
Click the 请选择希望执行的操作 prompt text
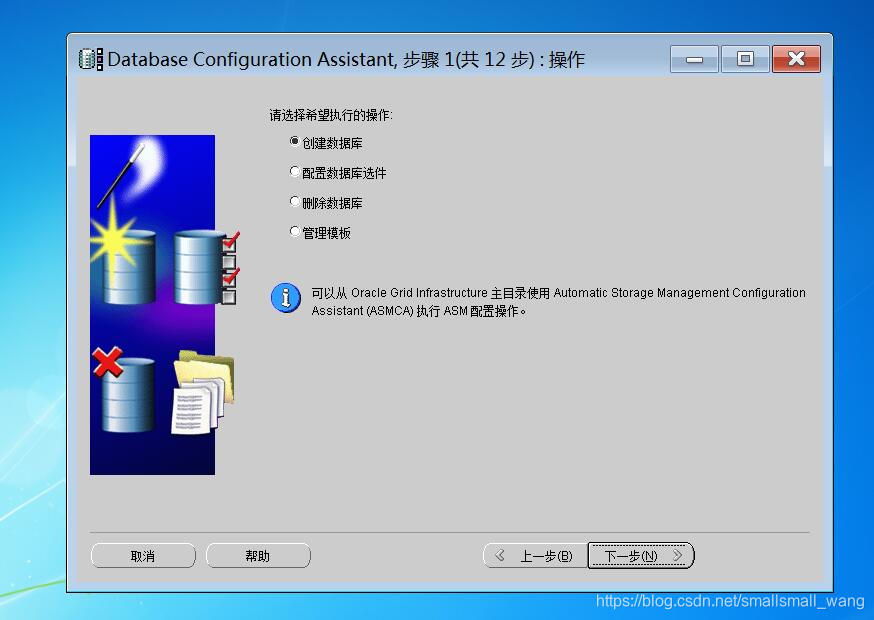(331, 115)
